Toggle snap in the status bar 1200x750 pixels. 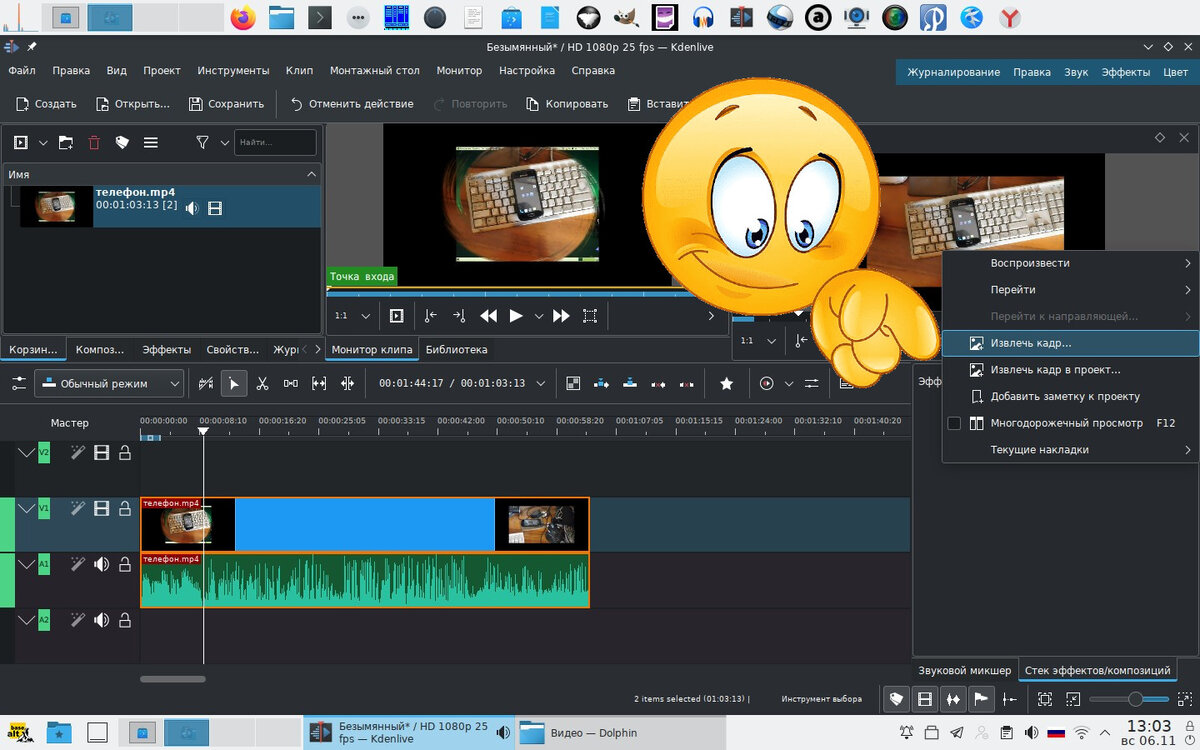[1010, 699]
